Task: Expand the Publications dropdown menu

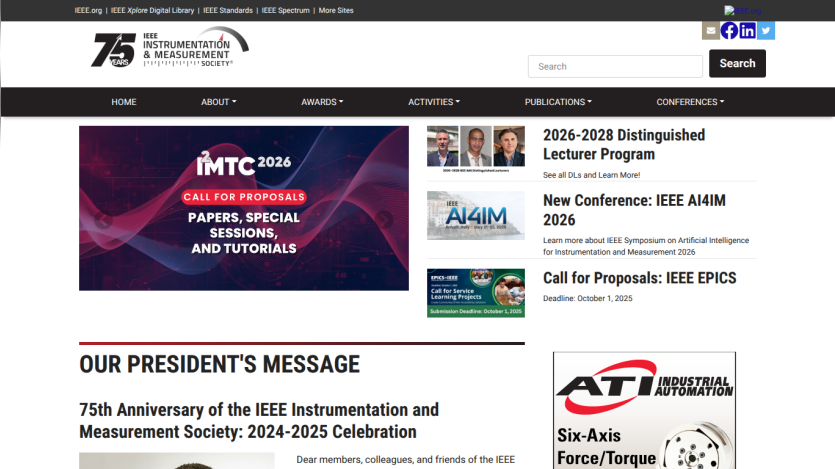Action: point(558,102)
